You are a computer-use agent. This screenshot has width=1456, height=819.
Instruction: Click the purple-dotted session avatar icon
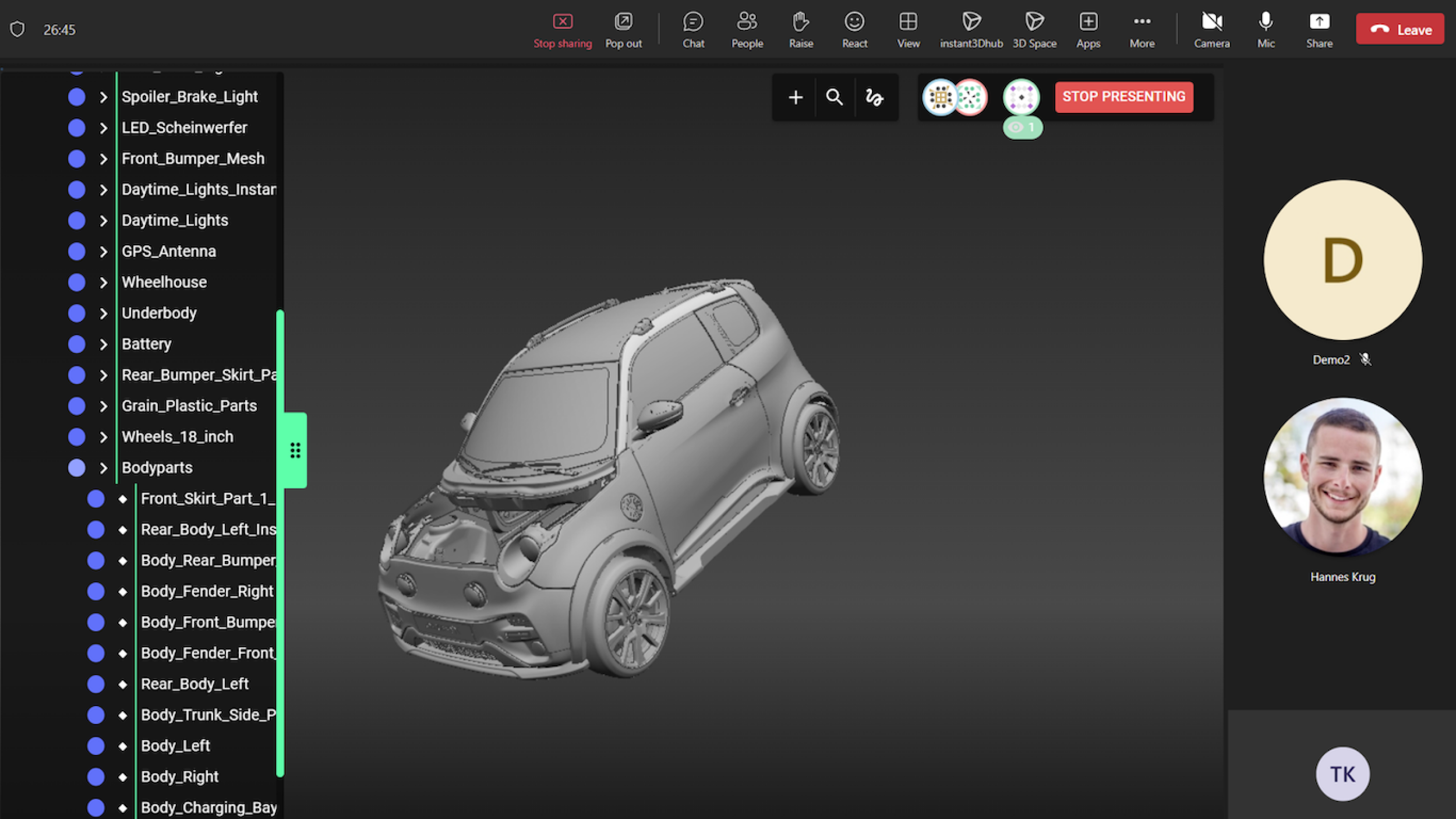1021,98
